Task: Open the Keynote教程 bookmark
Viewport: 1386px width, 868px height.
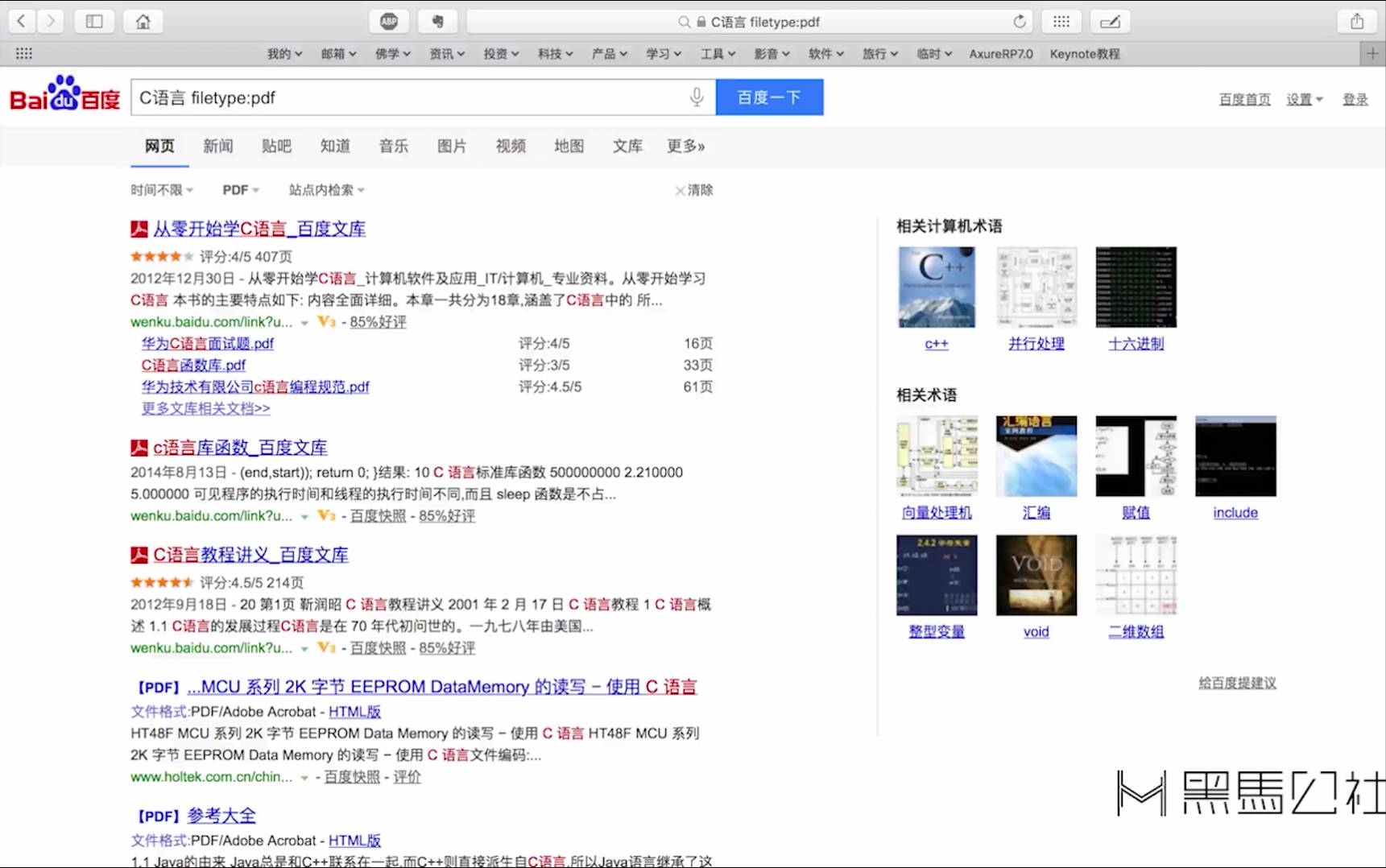Action: (1085, 54)
